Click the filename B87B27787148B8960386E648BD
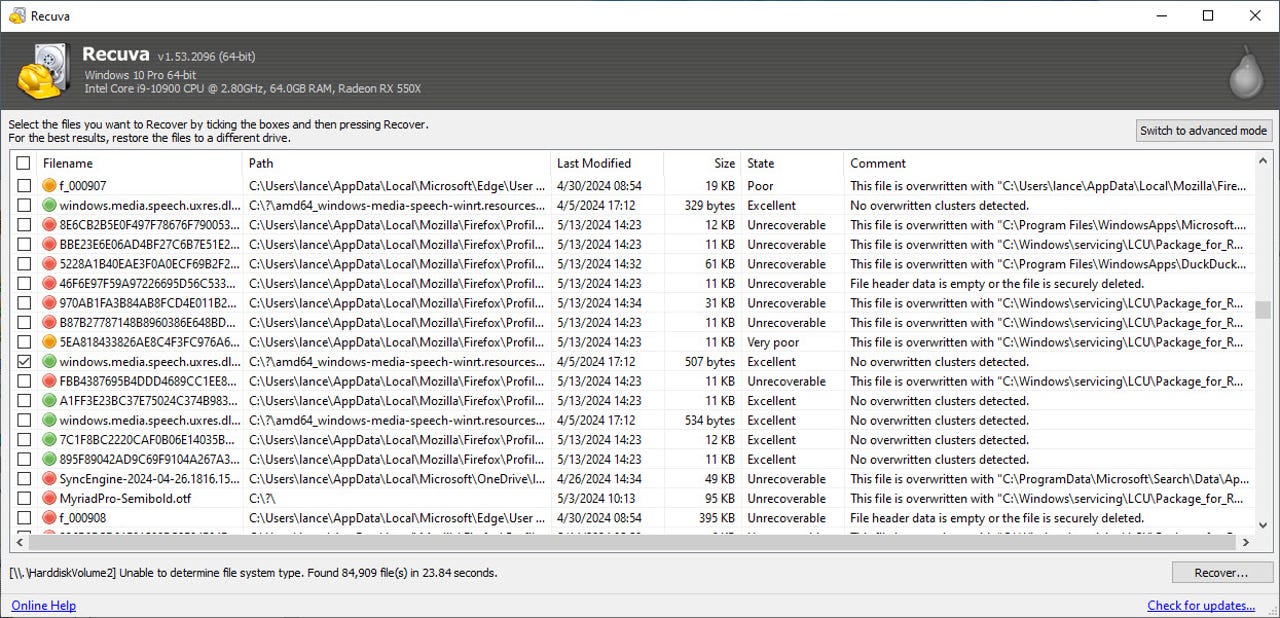Screen dimensions: 1280x618 149,322
